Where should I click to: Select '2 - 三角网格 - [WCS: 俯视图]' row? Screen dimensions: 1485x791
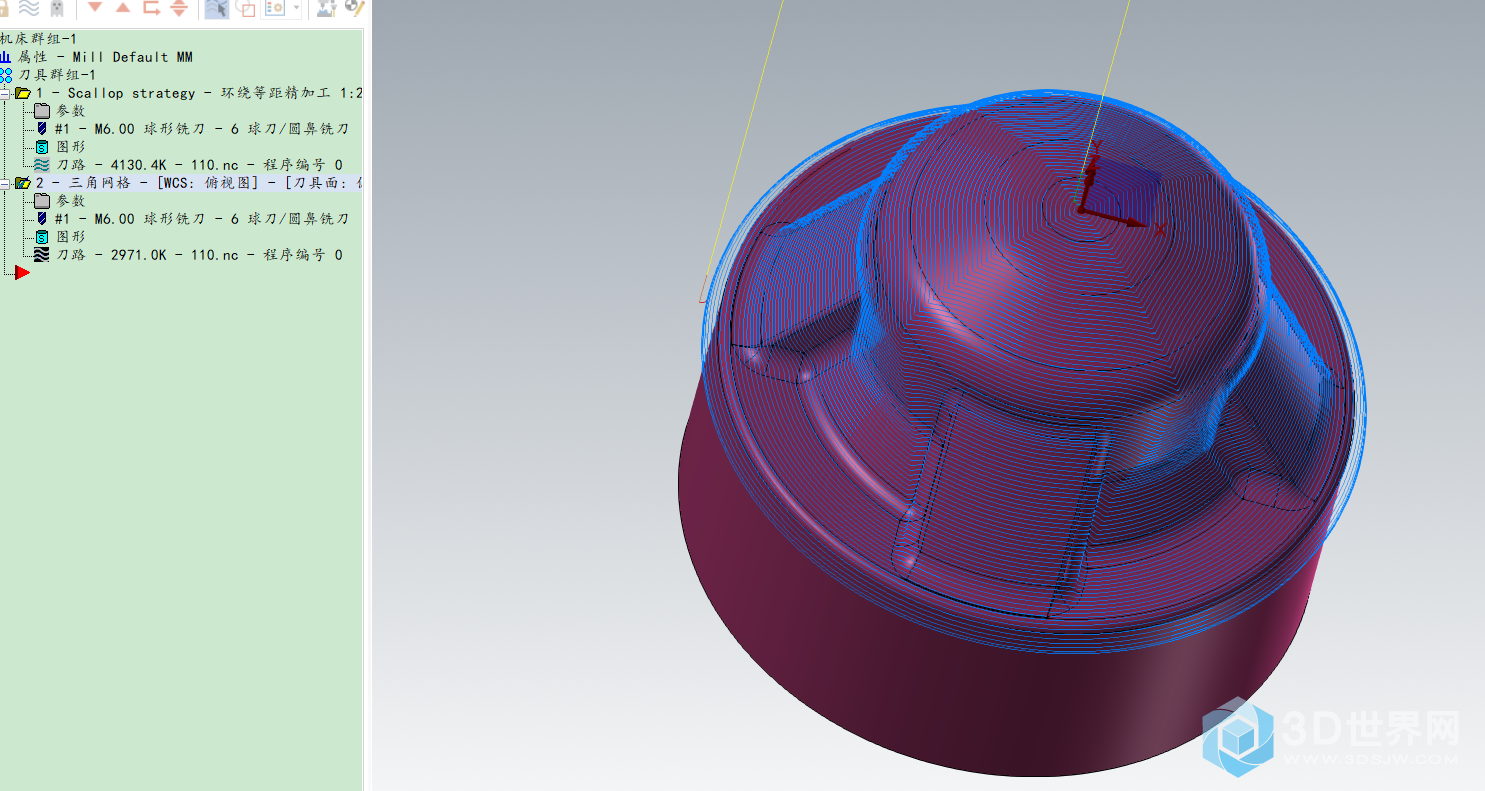[x=198, y=183]
